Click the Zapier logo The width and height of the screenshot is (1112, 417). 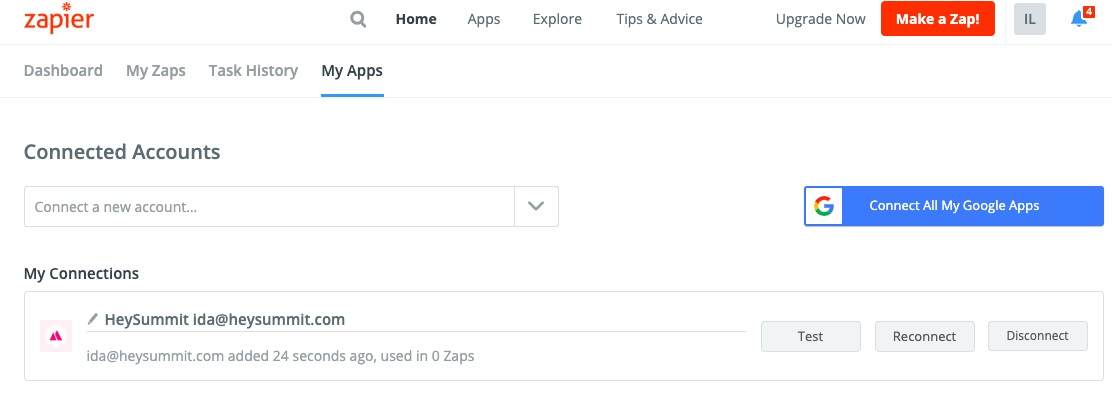tap(59, 19)
